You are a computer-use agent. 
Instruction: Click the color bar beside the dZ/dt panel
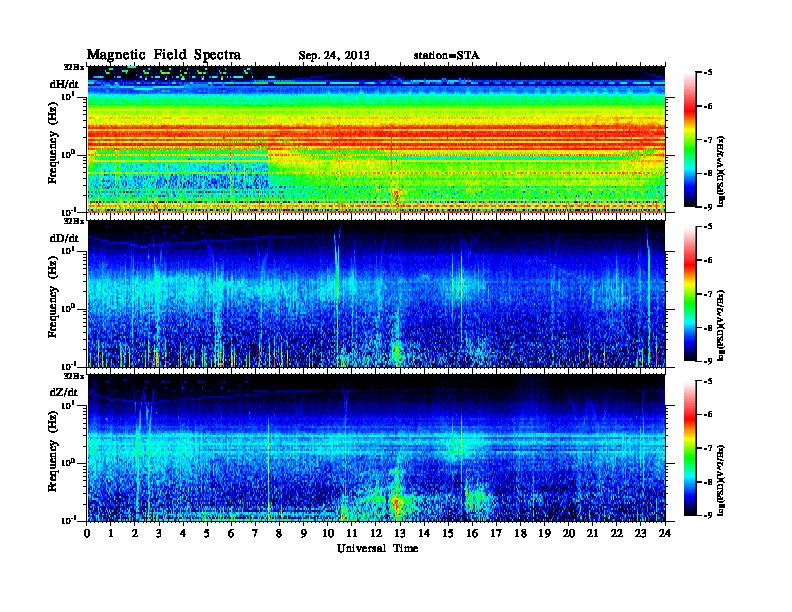(x=690, y=448)
